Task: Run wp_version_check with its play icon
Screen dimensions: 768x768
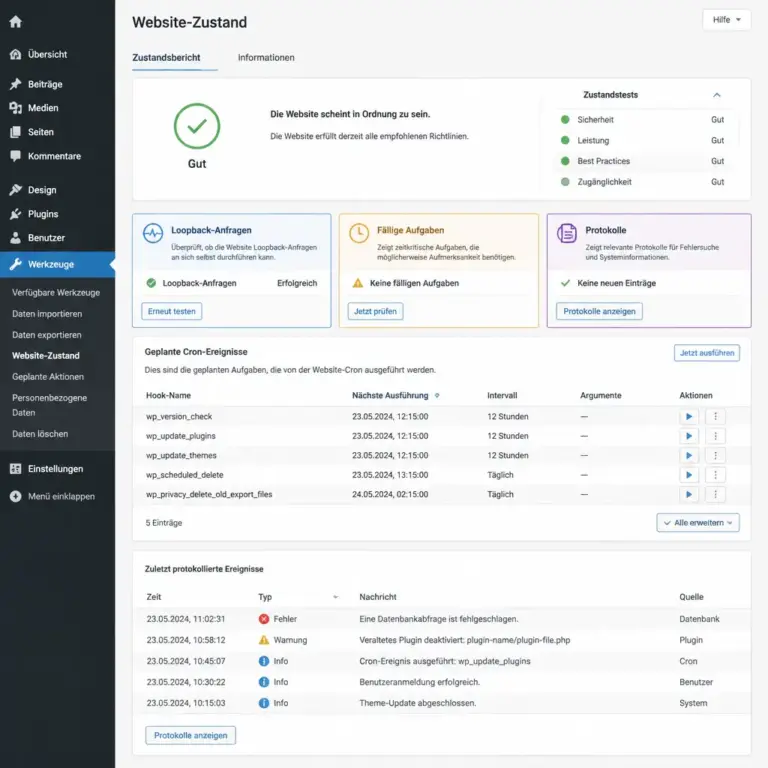Action: tap(689, 416)
